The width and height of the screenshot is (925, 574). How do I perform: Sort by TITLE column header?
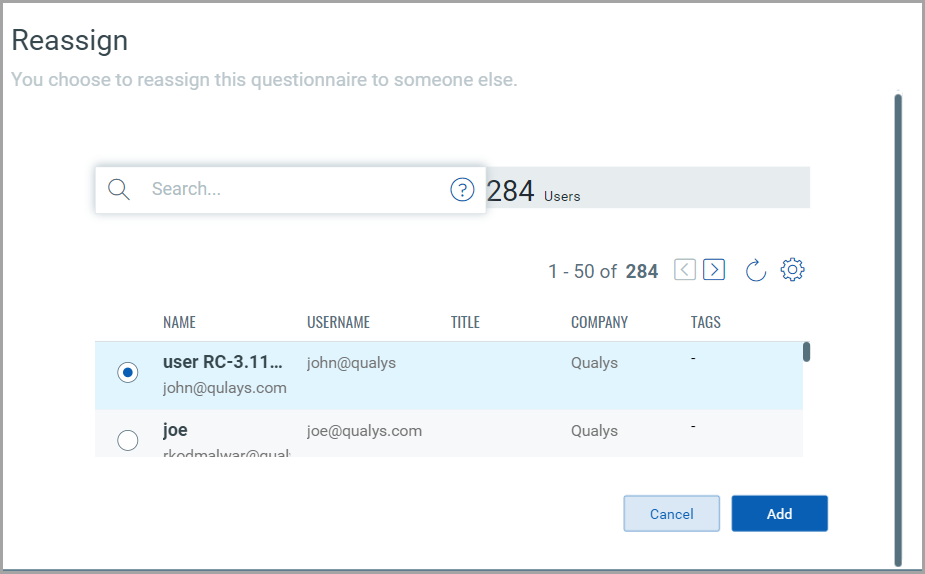(465, 322)
